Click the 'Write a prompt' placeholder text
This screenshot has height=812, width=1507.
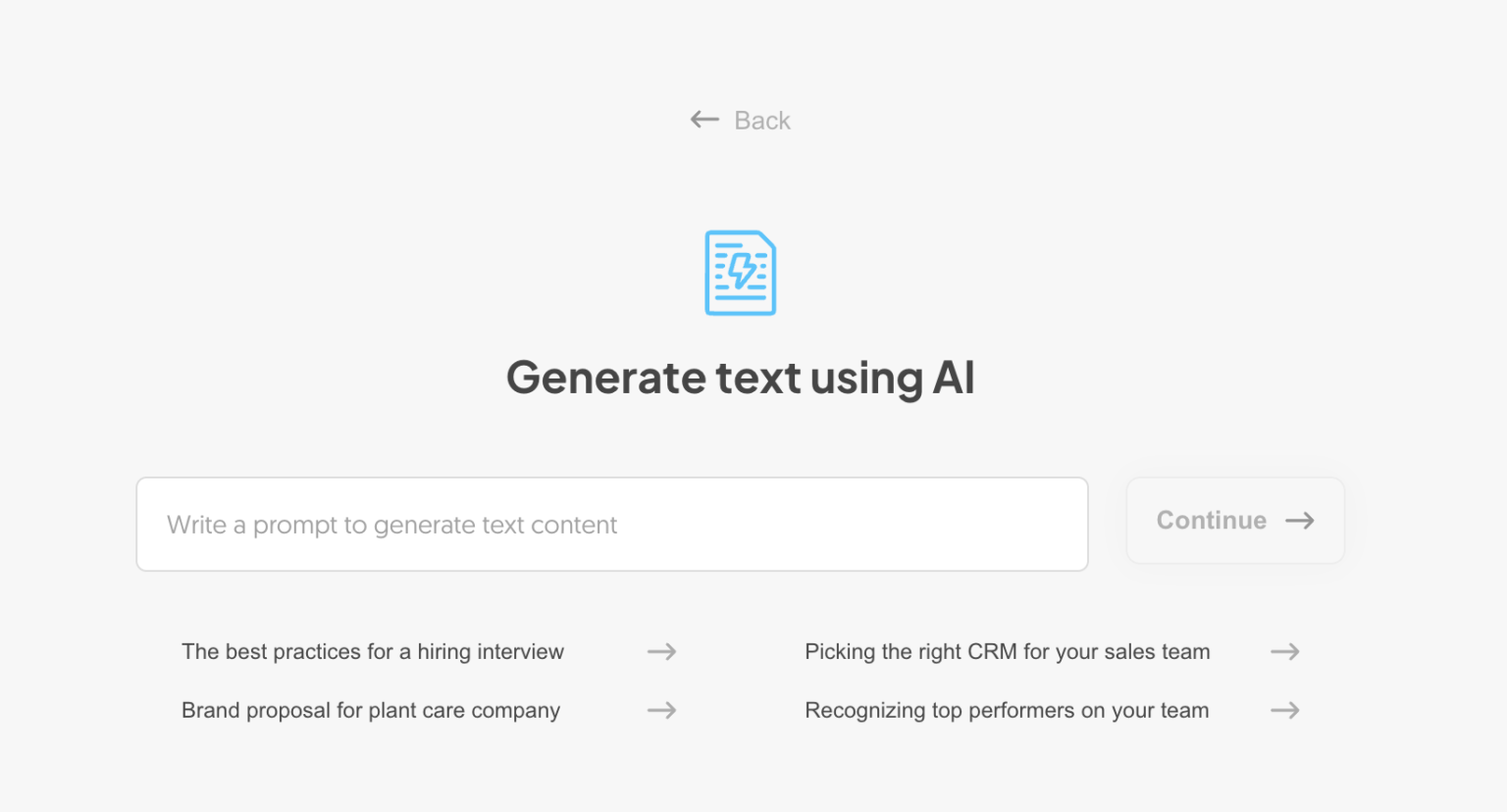point(391,526)
